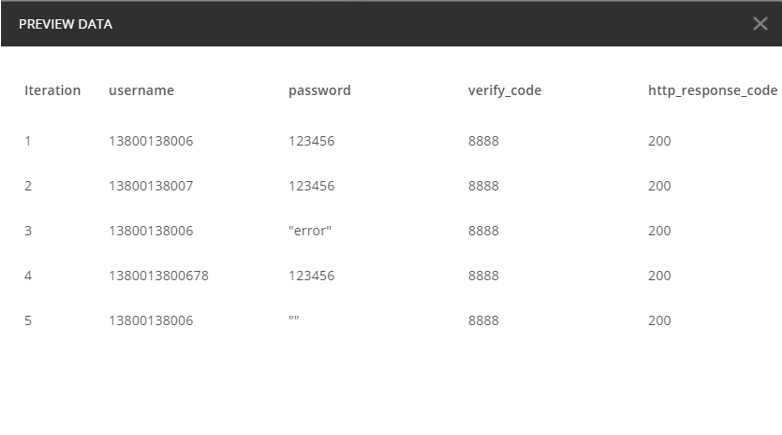
Task: Click response code 200 in row 5
Action: (660, 321)
